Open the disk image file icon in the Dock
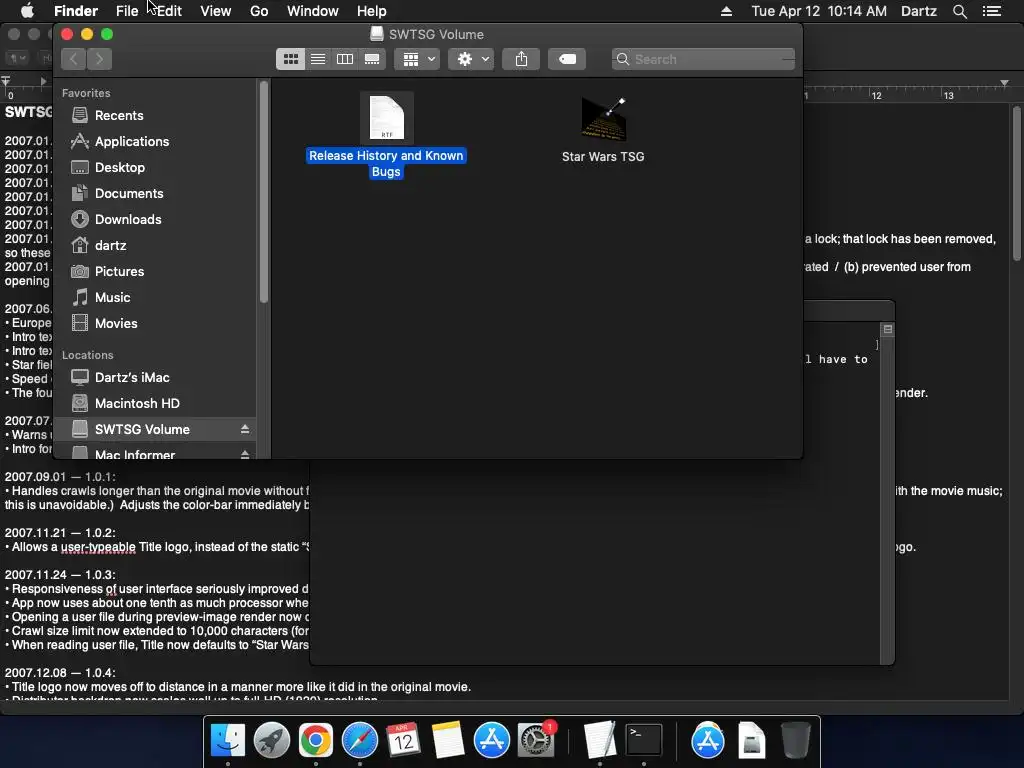Viewport: 1024px width, 768px height. tap(752, 741)
